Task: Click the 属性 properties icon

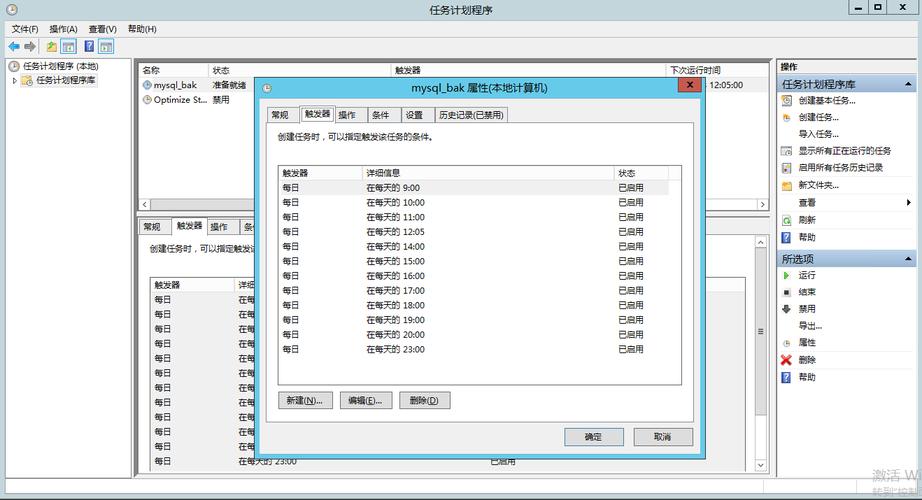Action: tap(787, 343)
